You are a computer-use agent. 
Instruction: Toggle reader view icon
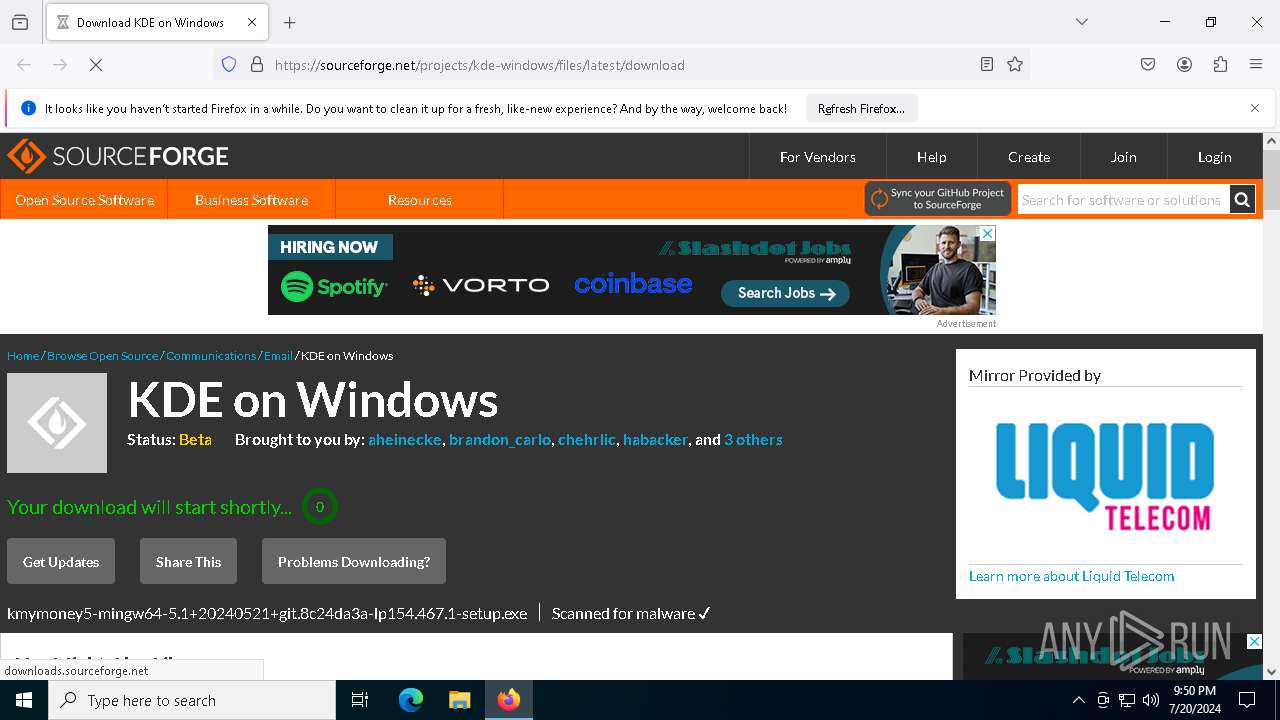(987, 65)
